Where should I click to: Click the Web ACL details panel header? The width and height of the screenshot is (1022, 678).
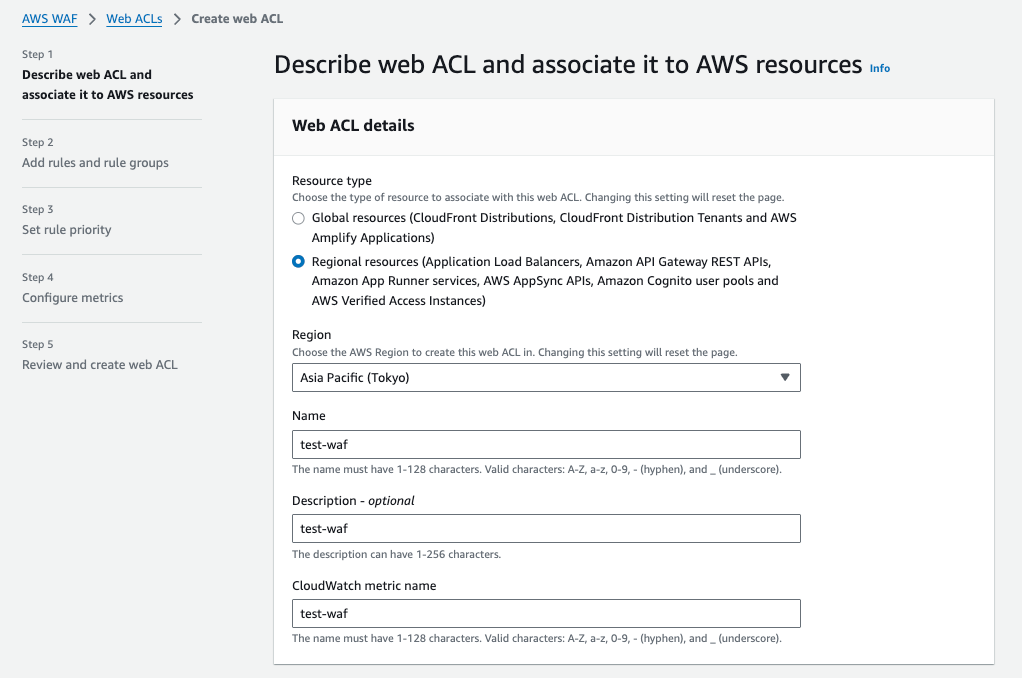coord(353,126)
